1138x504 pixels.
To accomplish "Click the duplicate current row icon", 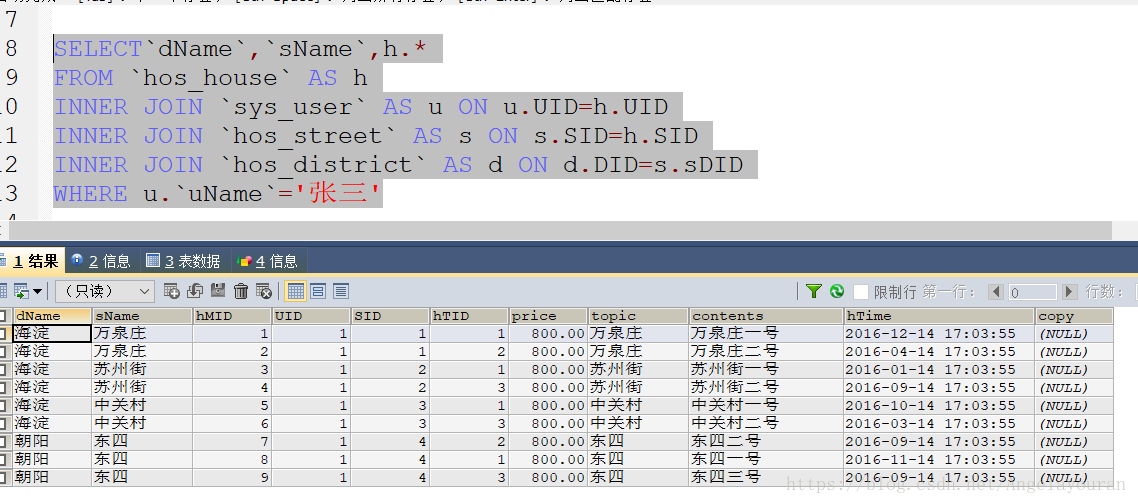I will point(195,291).
